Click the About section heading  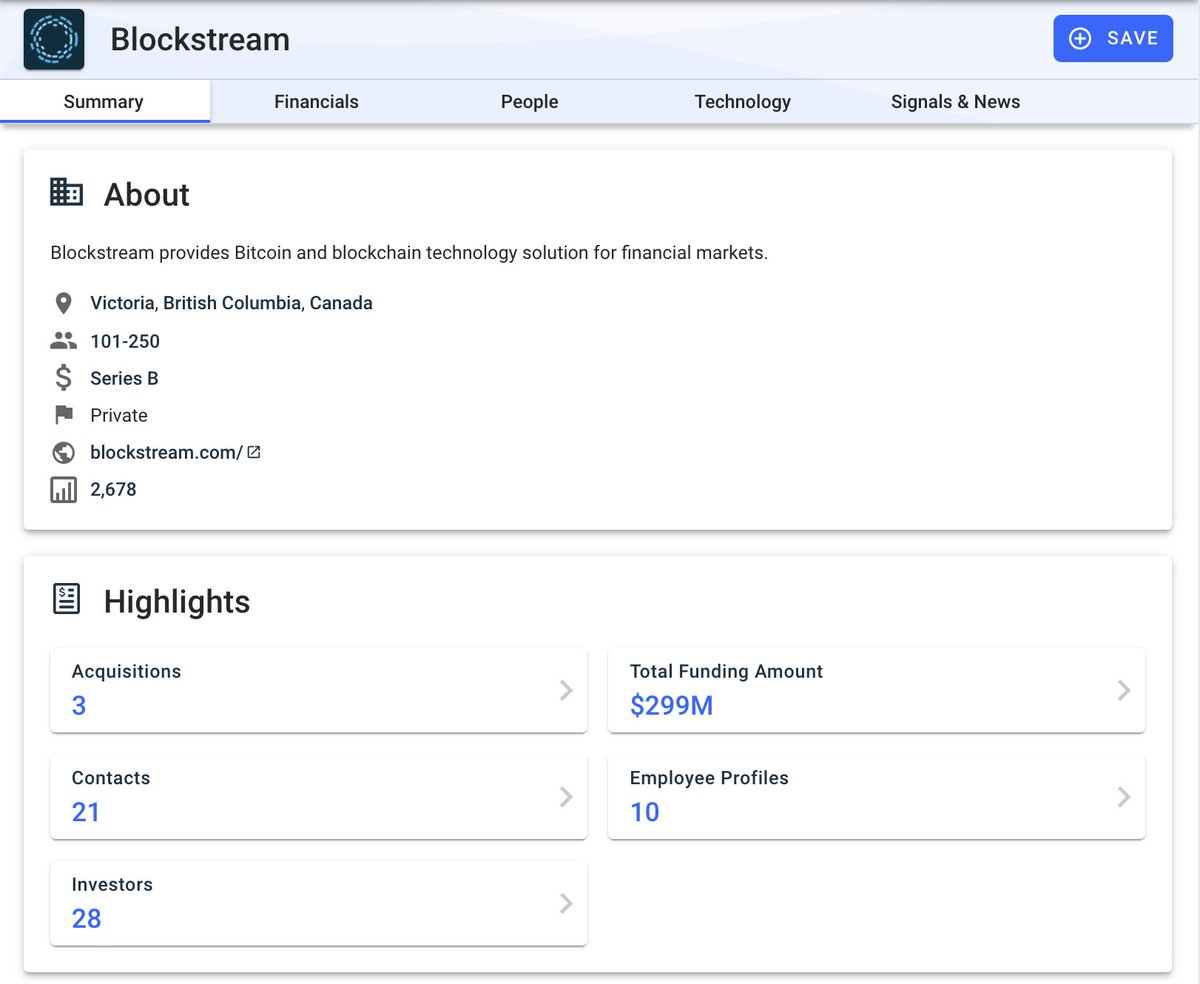click(x=147, y=194)
